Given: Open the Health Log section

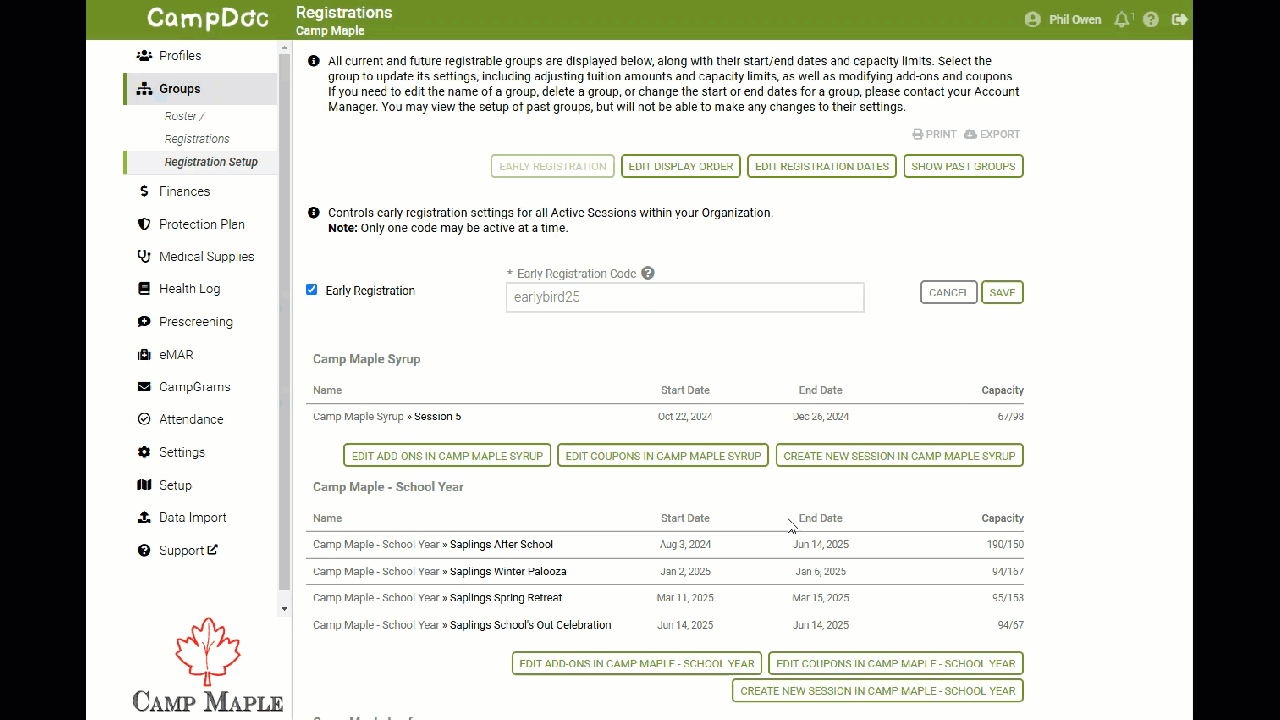Looking at the screenshot, I should coord(185,288).
